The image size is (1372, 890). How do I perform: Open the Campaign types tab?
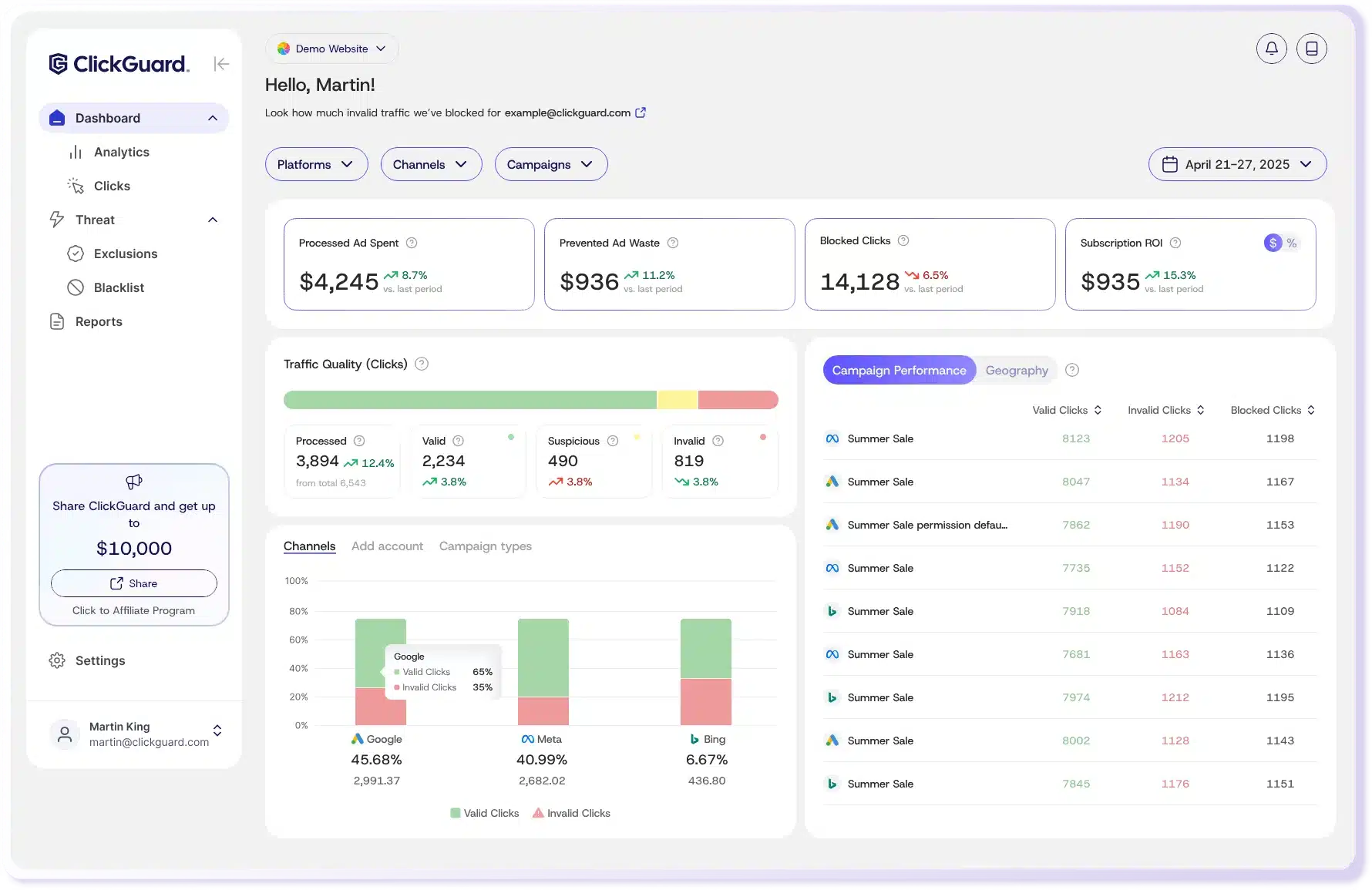coord(485,546)
